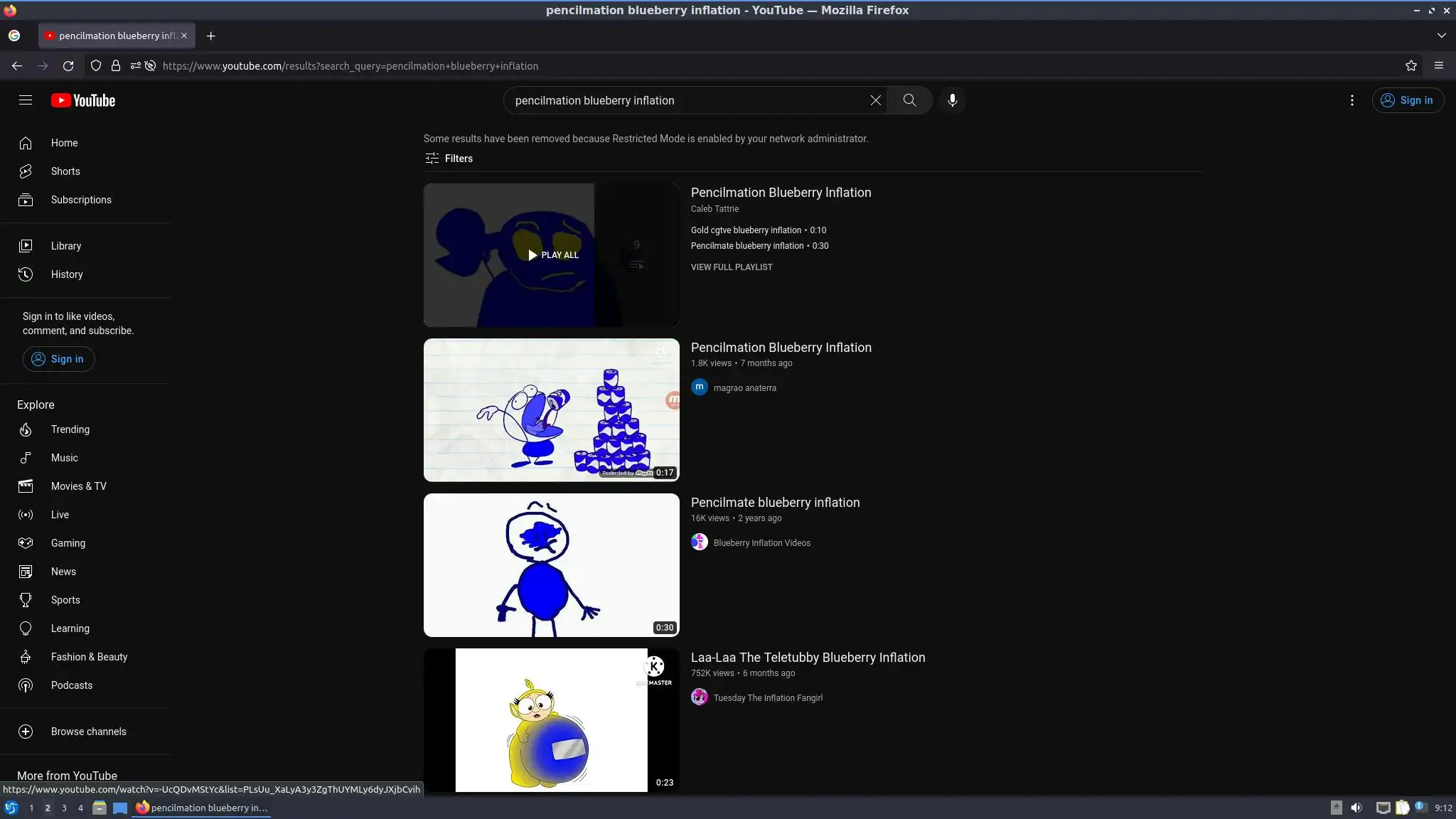The width and height of the screenshot is (1456, 819).
Task: Bookmark this page with star icon
Action: click(x=1410, y=66)
